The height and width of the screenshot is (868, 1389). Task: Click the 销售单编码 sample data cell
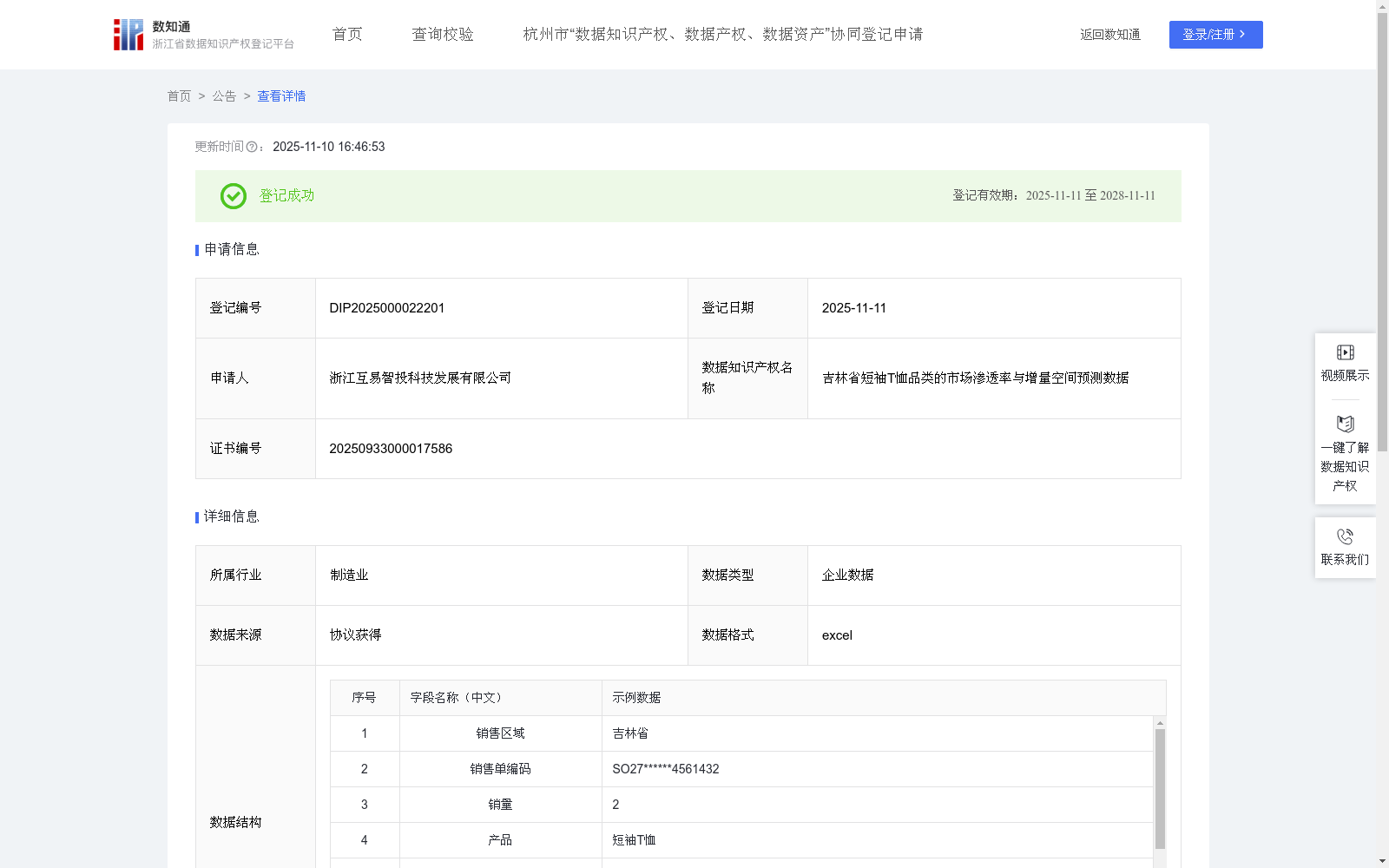pyautogui.click(x=665, y=769)
